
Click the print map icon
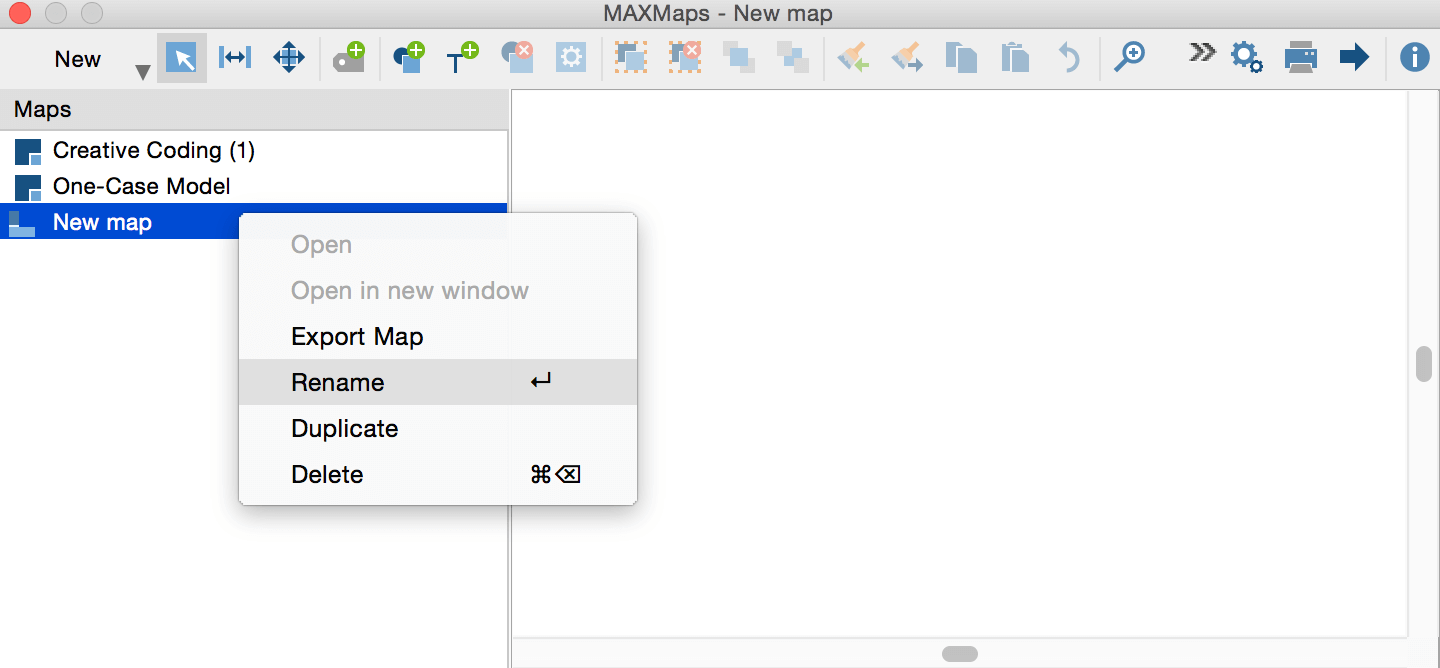pos(1300,58)
